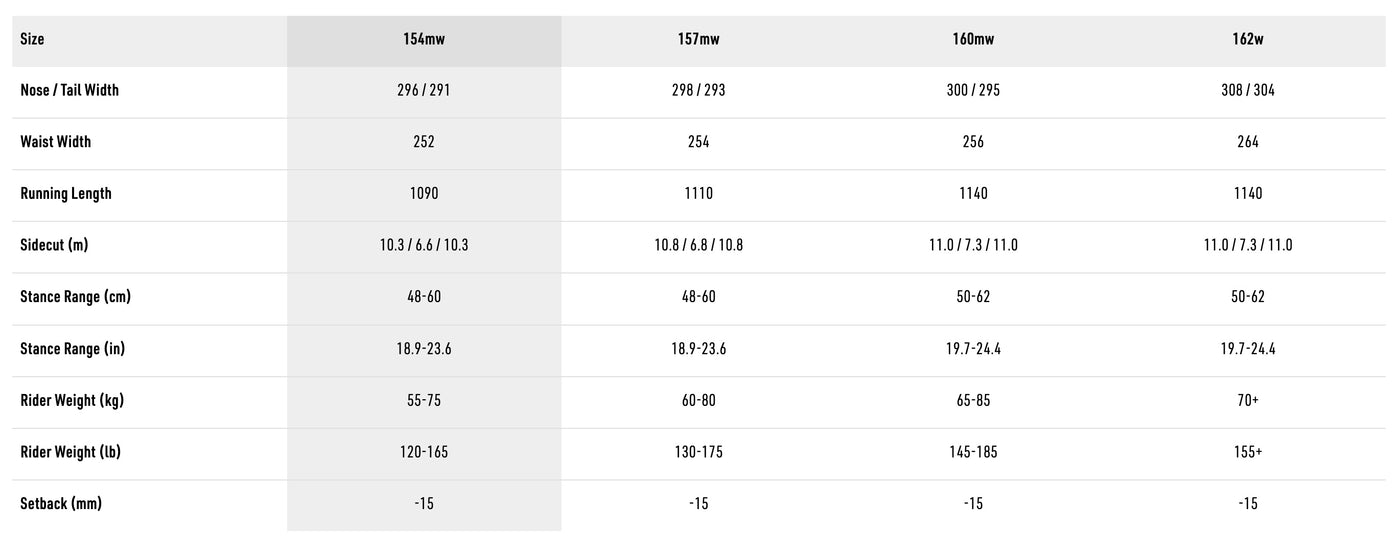Select the 154mw size column header

(x=424, y=40)
